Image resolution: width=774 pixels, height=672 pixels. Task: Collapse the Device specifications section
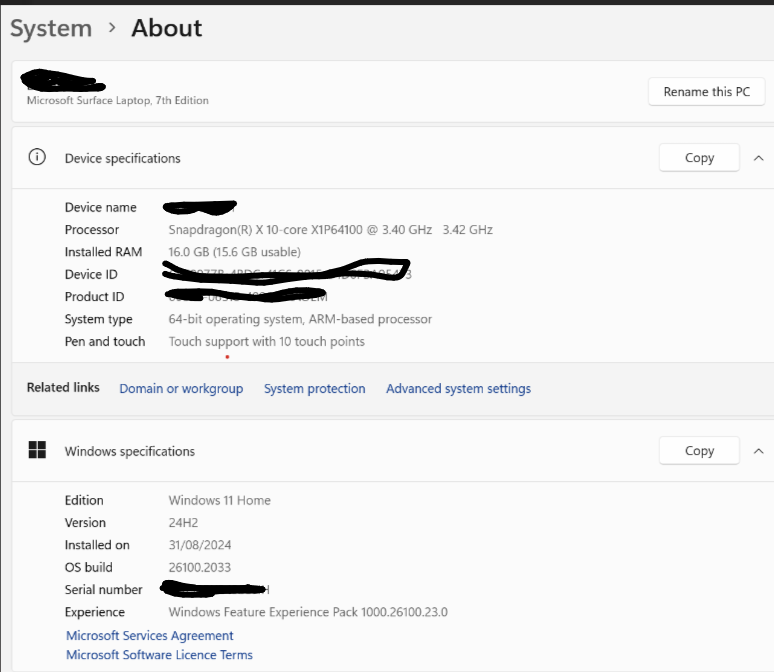click(759, 158)
